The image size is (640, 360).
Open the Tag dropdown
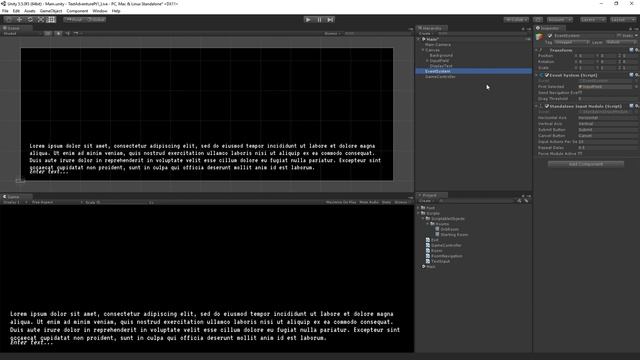tap(571, 42)
